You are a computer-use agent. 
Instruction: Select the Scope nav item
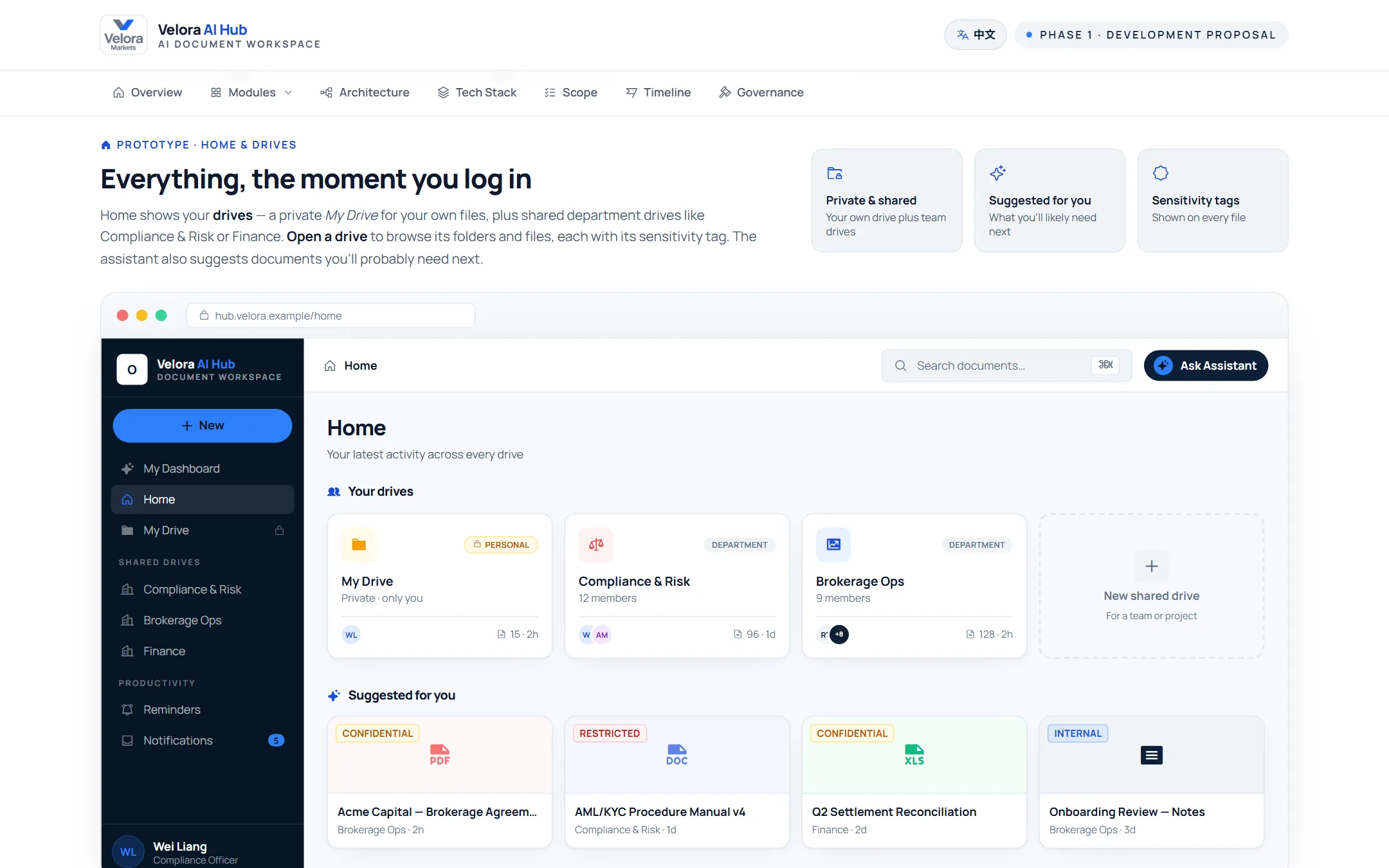pos(570,93)
